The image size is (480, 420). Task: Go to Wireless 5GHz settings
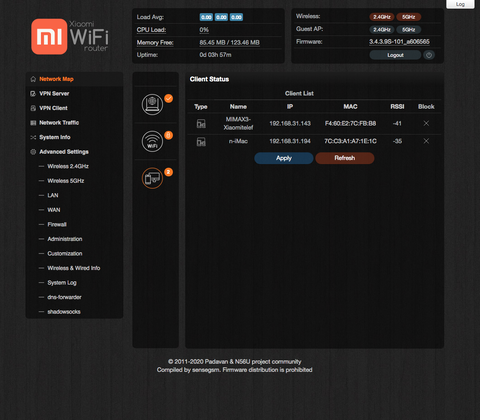65,181
